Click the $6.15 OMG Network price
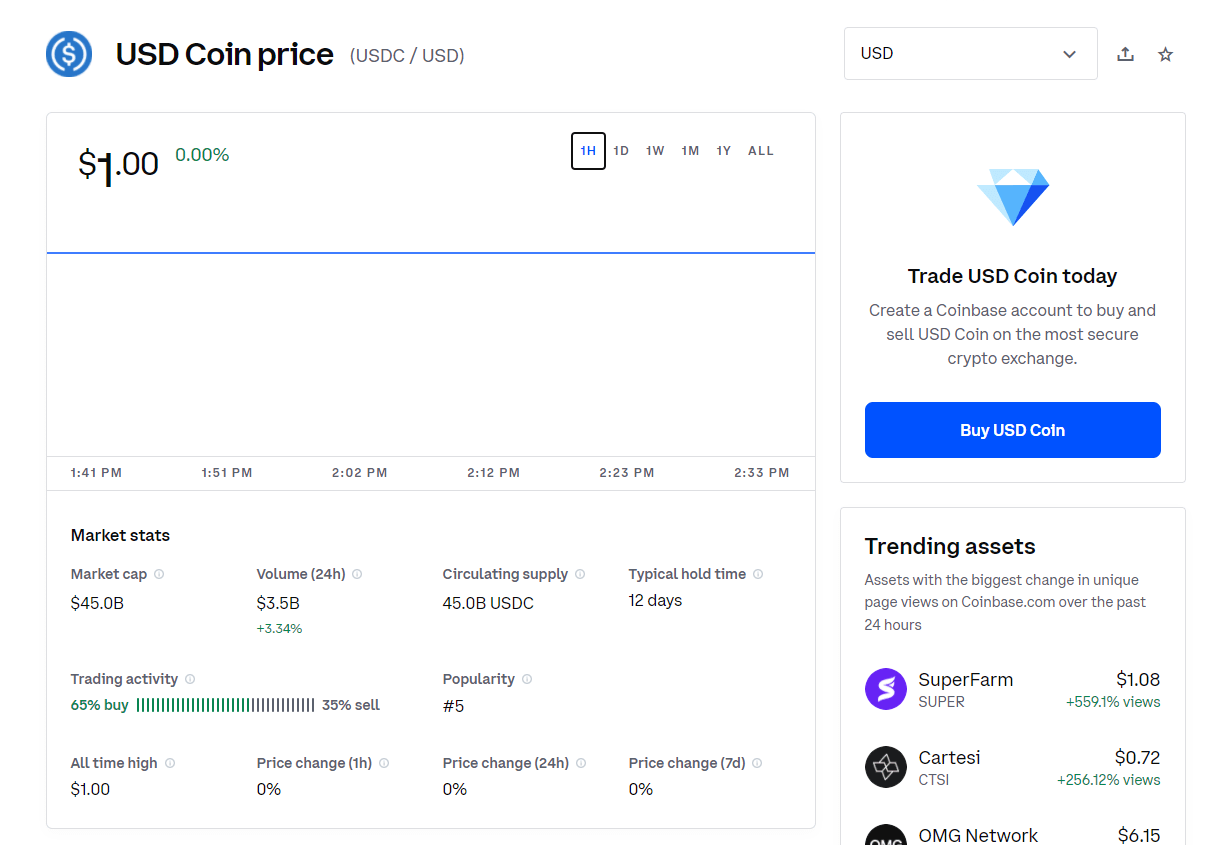The image size is (1206, 845). click(1139, 835)
